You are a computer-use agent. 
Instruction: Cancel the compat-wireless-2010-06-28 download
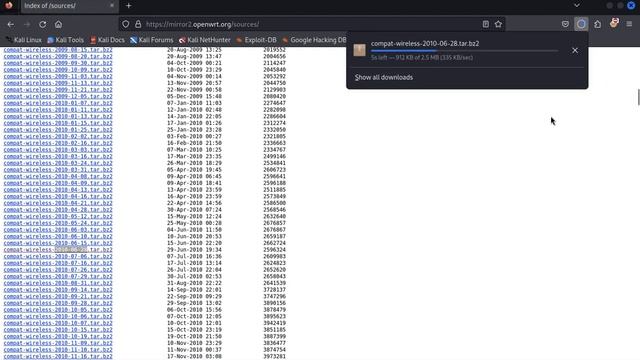click(575, 51)
